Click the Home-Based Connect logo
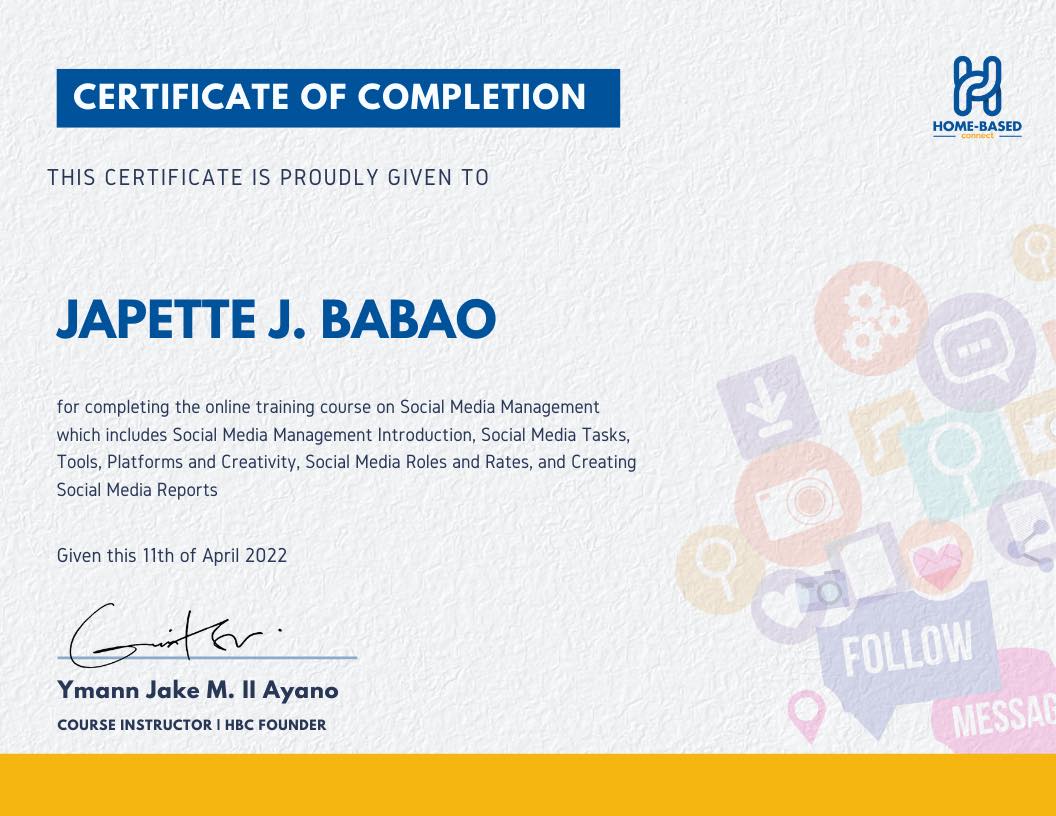Image resolution: width=1056 pixels, height=816 pixels. pos(976,97)
